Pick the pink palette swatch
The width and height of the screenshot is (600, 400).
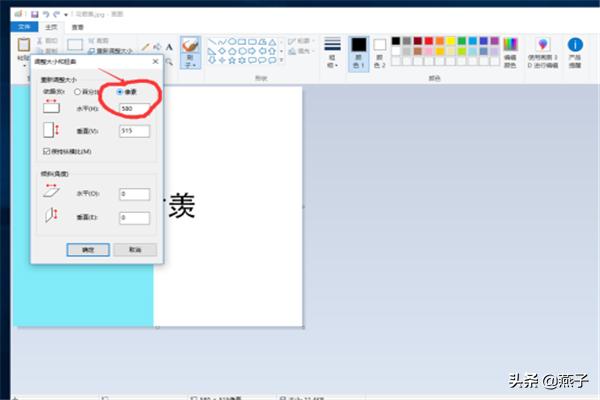429,51
